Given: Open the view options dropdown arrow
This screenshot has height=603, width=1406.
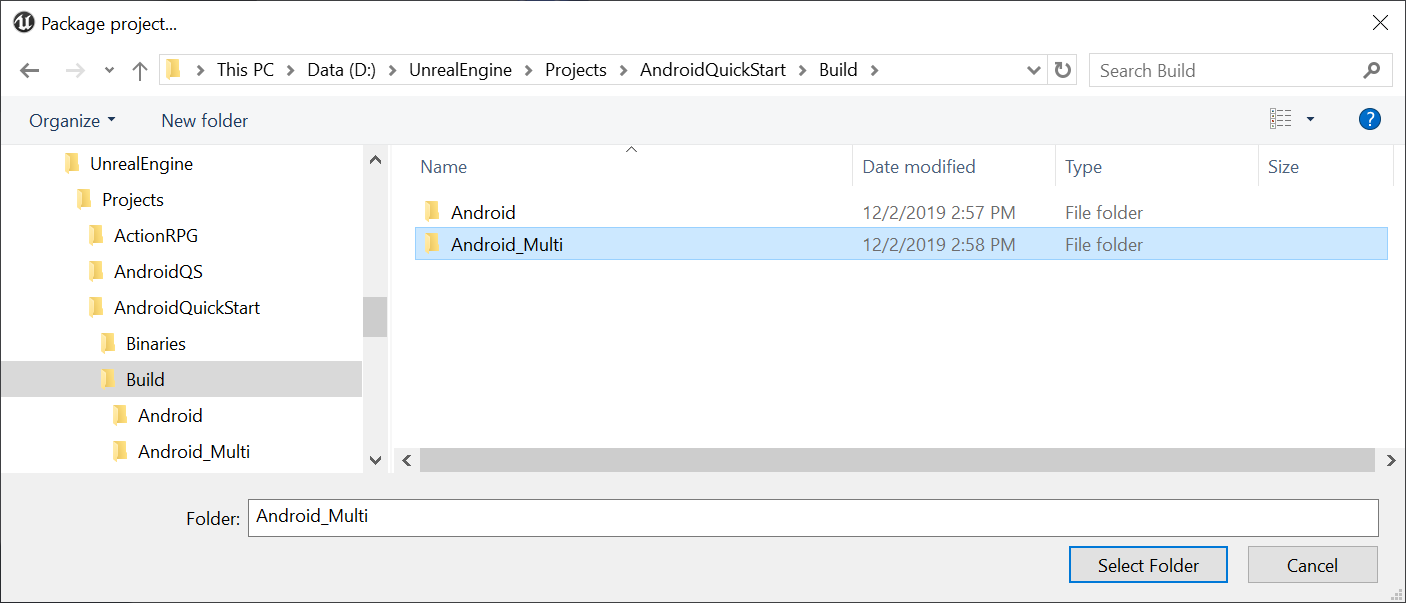Looking at the screenshot, I should (1310, 120).
